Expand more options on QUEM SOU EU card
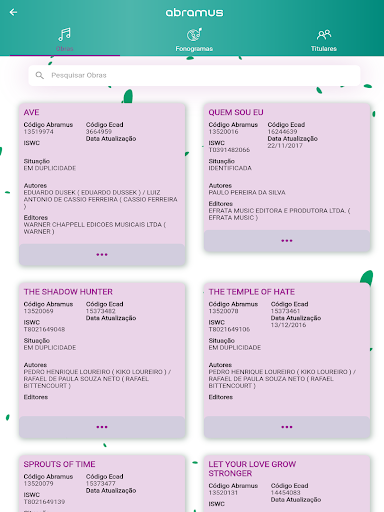The image size is (384, 512). coord(287,241)
